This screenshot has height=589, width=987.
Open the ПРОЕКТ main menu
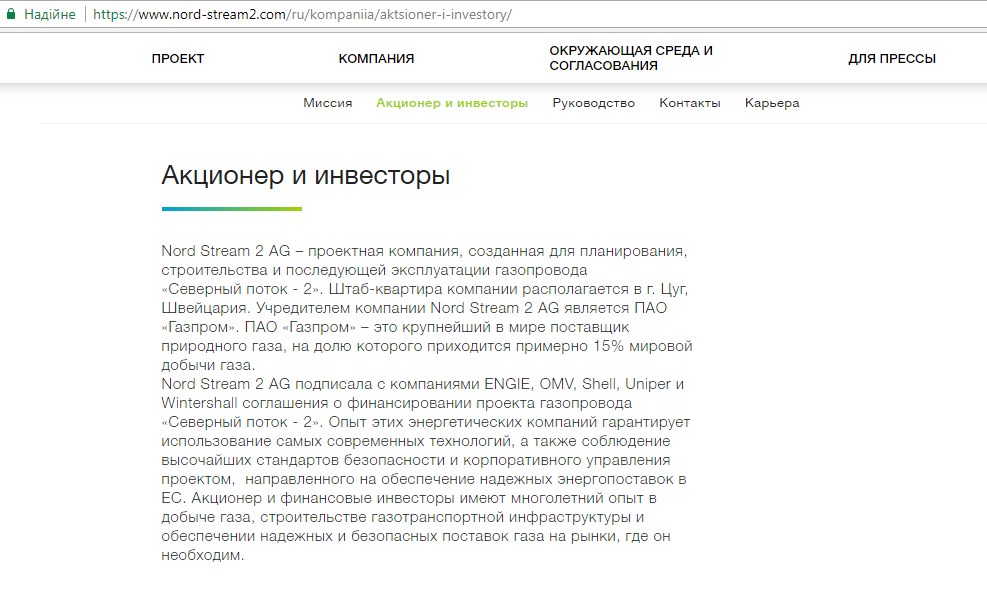178,59
